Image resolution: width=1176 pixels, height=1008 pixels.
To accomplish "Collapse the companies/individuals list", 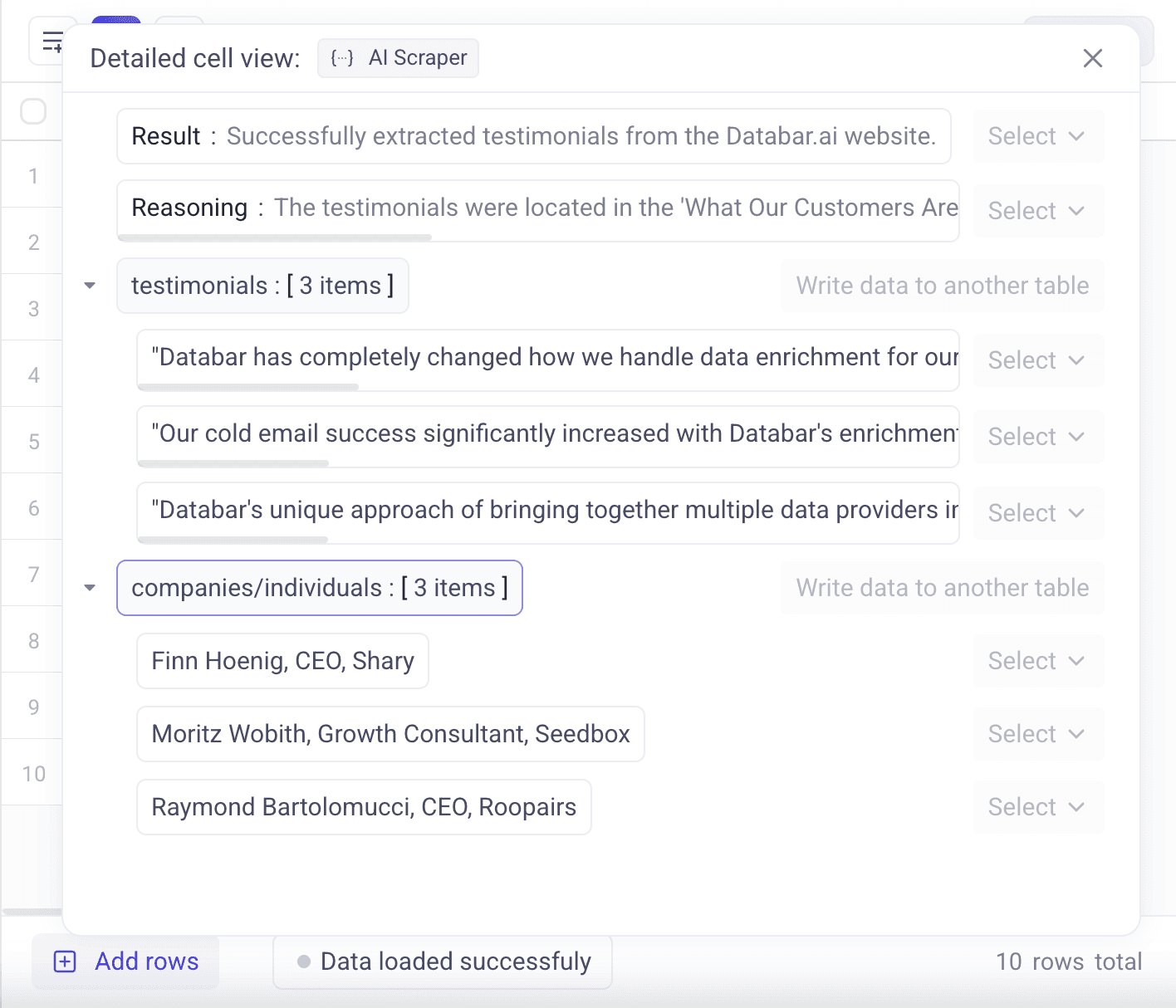I will pyautogui.click(x=90, y=588).
